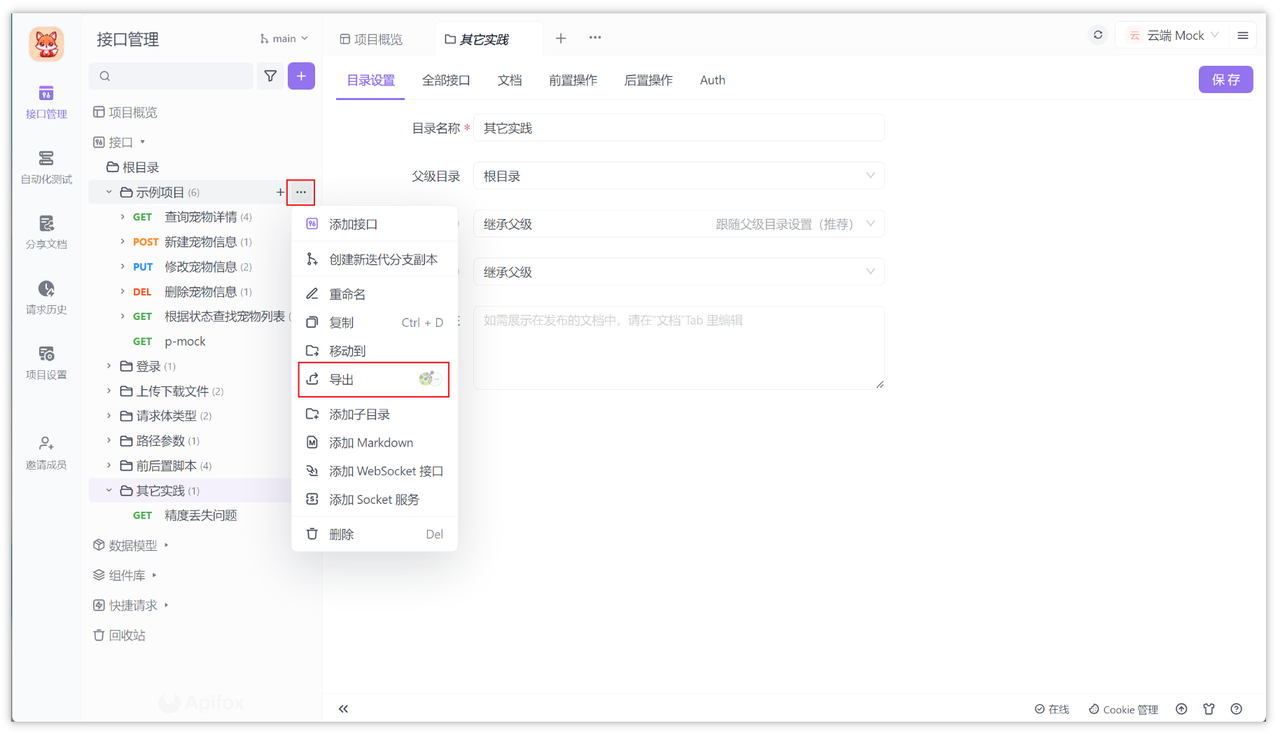Click the refresh icon near 云端 Mock

coord(1098,35)
